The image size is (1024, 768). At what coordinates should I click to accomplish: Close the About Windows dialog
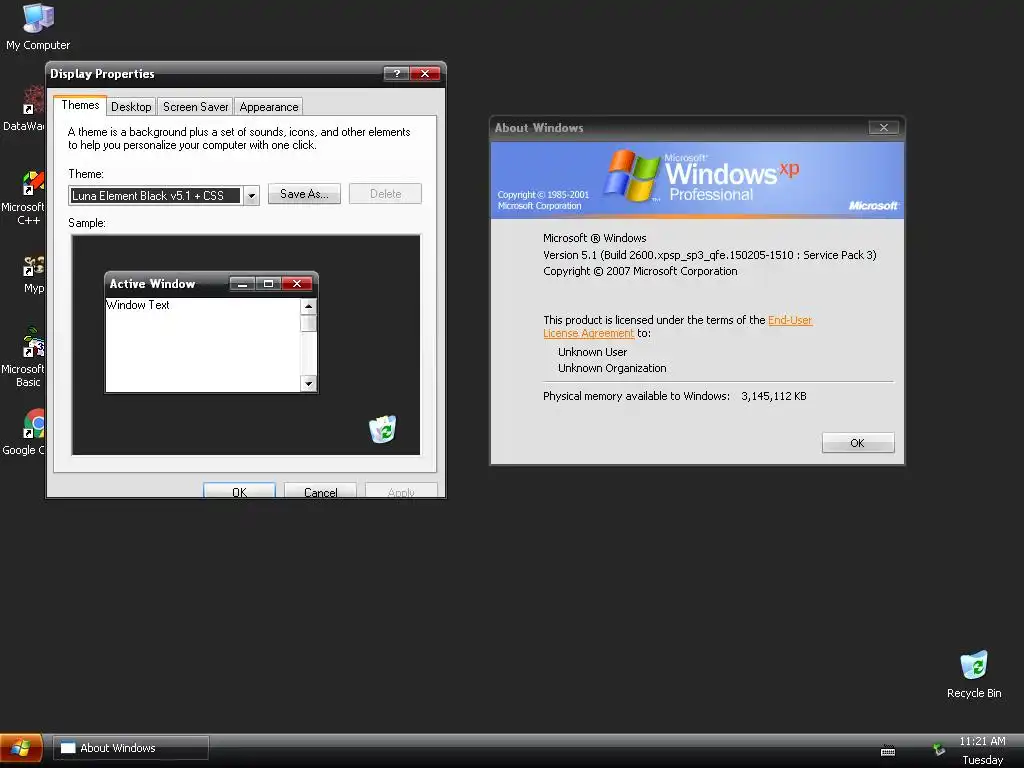(884, 127)
